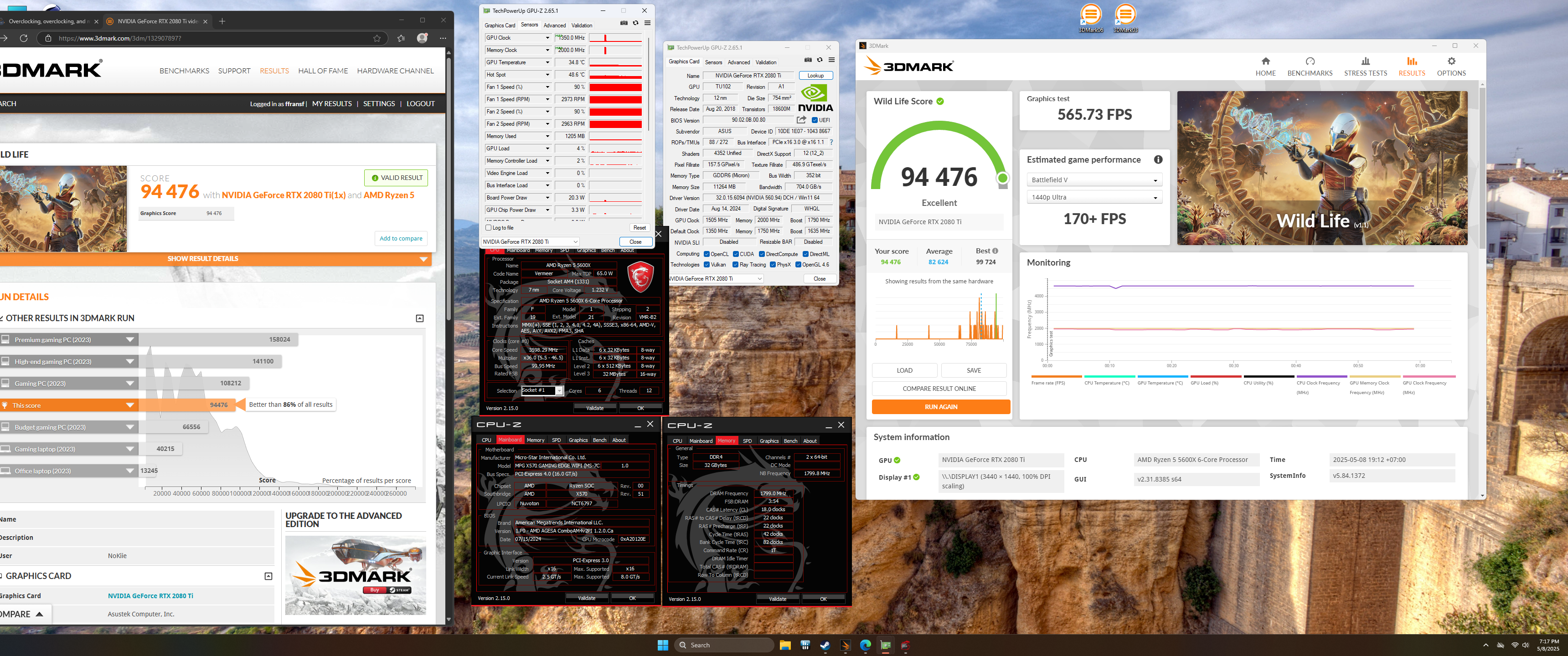Click refresh icon in GPU-Z Sensors window
Image resolution: width=1568 pixels, height=656 pixels.
pyautogui.click(x=635, y=23)
